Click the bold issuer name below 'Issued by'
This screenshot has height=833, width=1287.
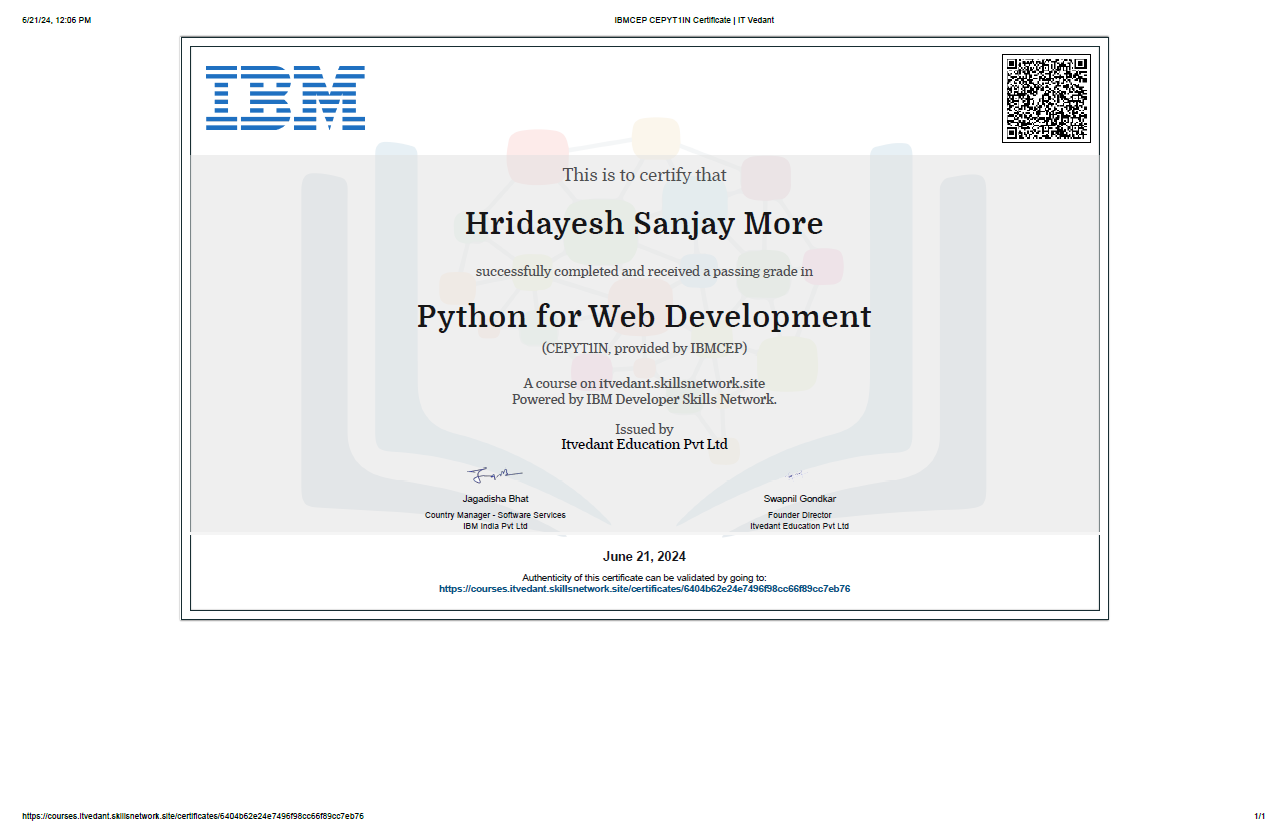[x=644, y=444]
